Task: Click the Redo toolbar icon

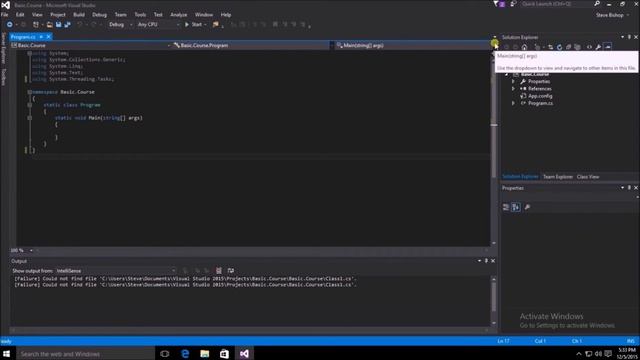Action: click(93, 24)
